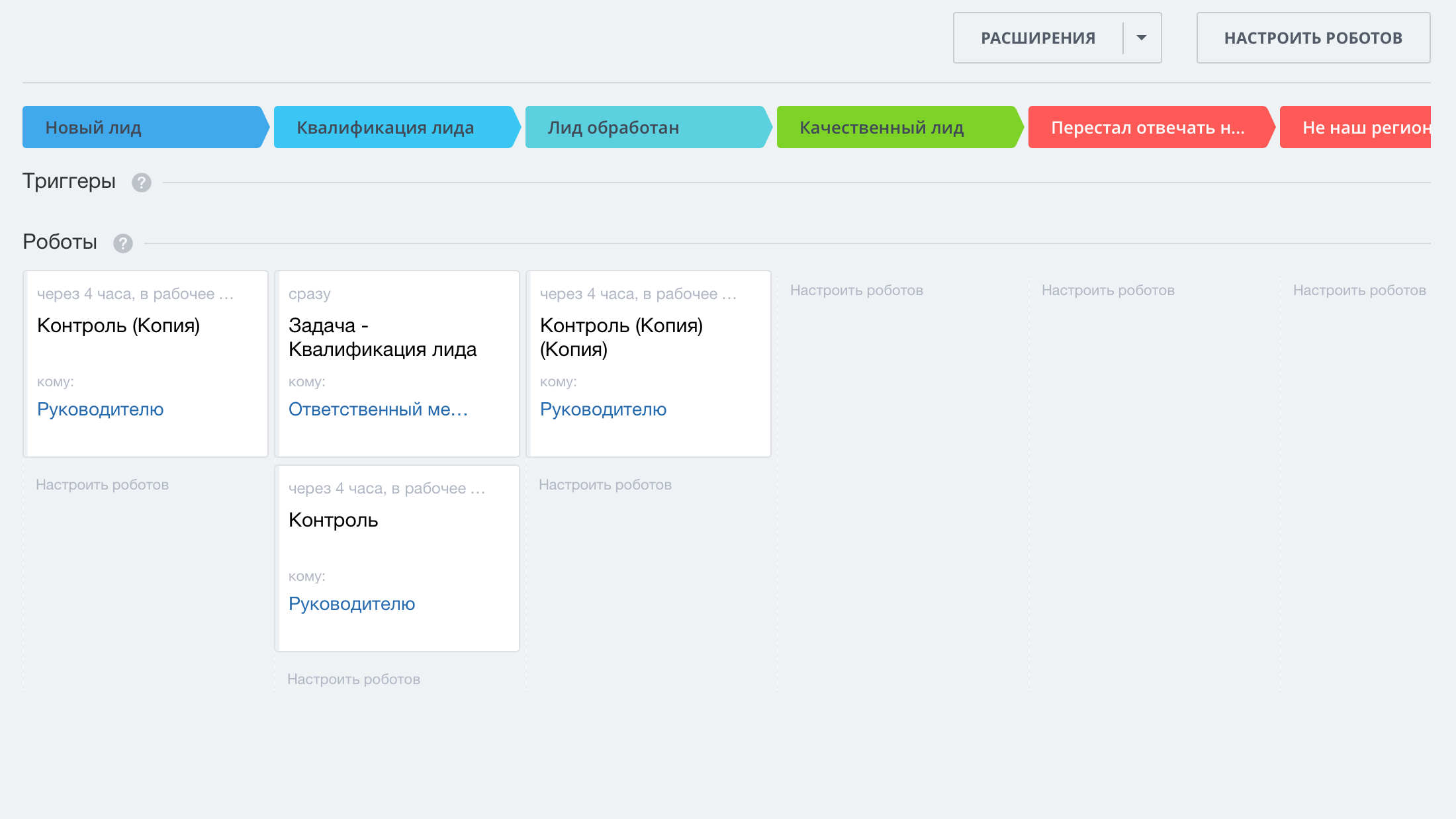Click Настроить роботов under Перестал отвечать column

pyautogui.click(x=1108, y=290)
